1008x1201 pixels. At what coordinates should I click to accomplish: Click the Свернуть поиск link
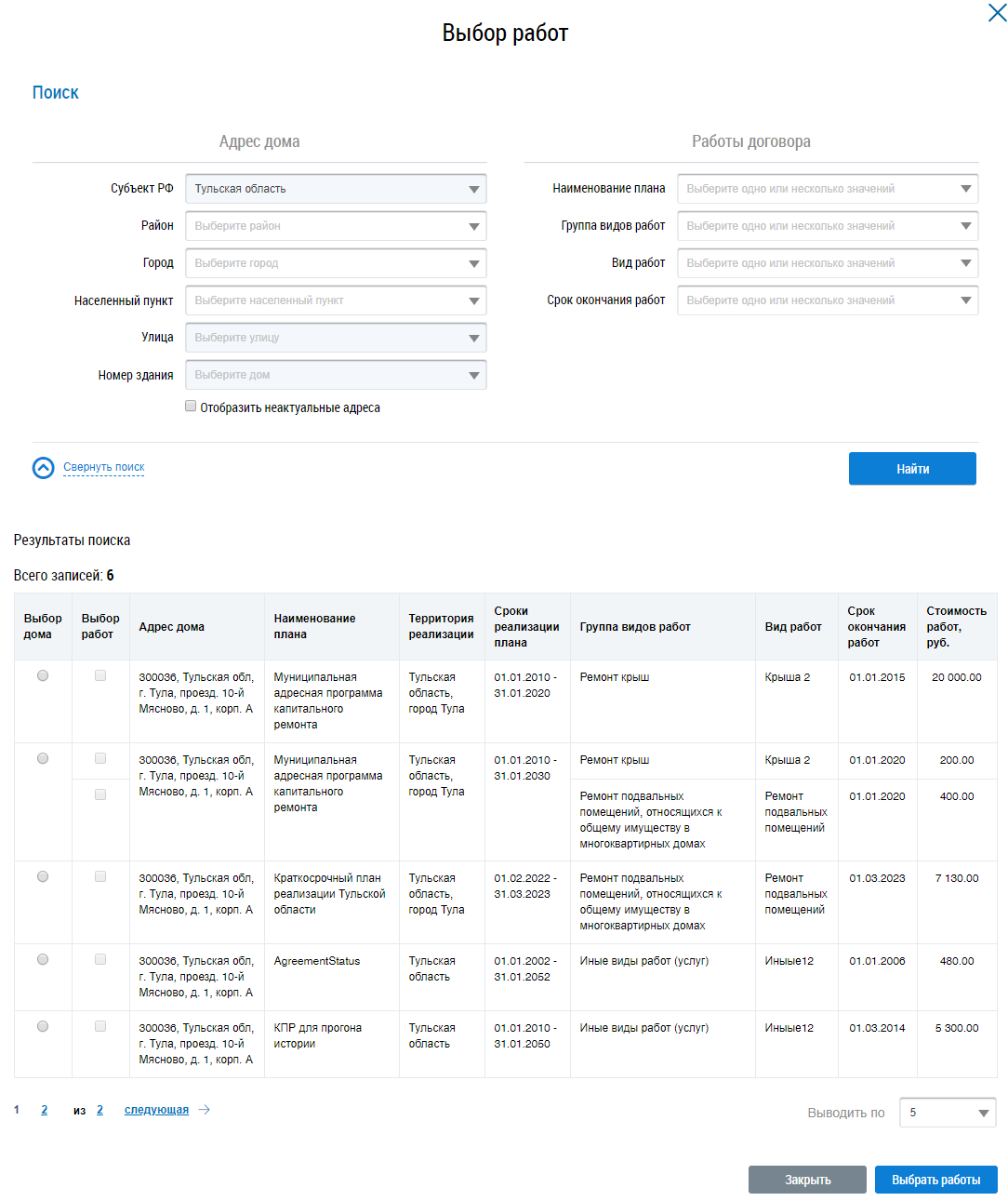pyautogui.click(x=104, y=467)
